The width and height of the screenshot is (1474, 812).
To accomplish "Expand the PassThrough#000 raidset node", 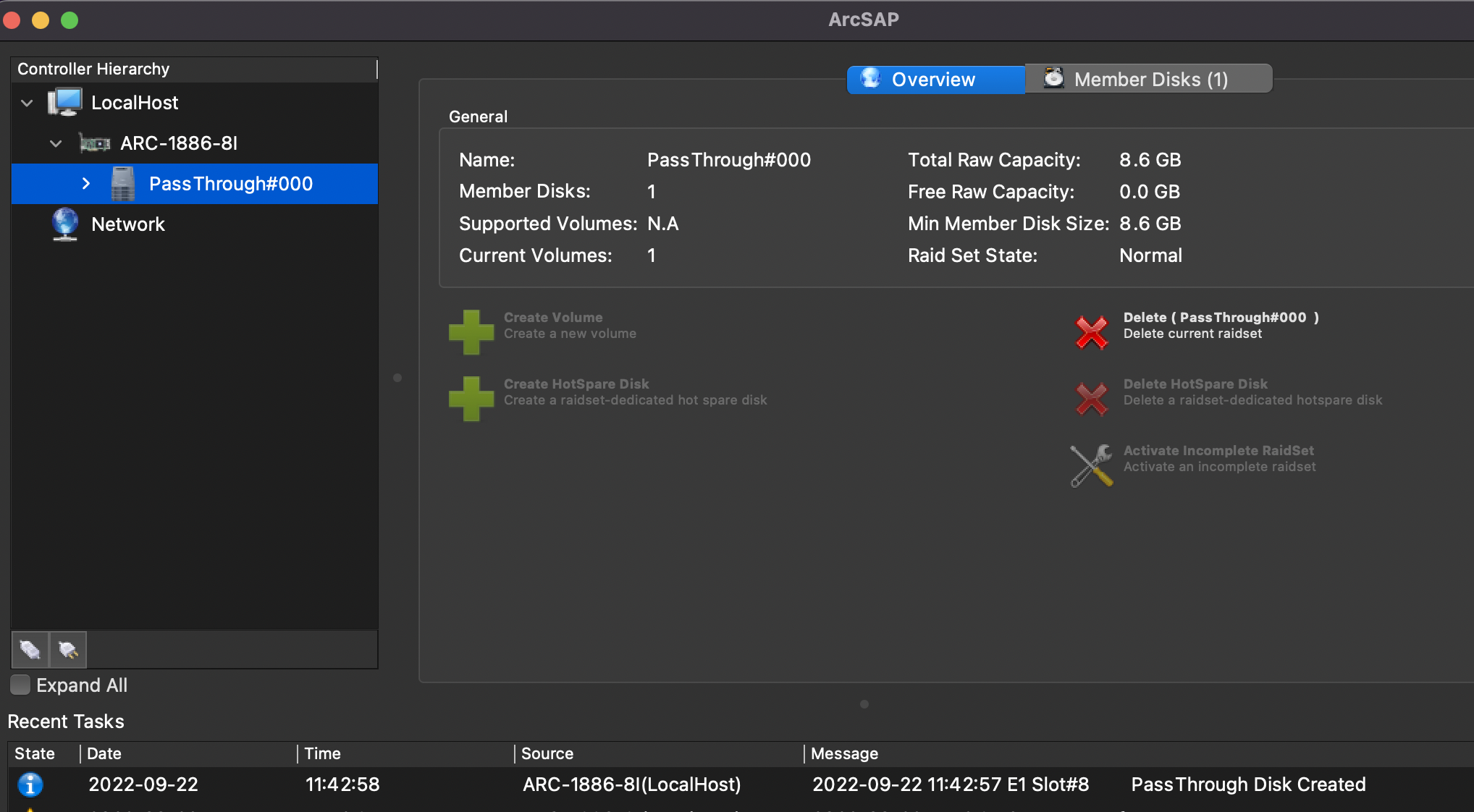I will pos(86,184).
